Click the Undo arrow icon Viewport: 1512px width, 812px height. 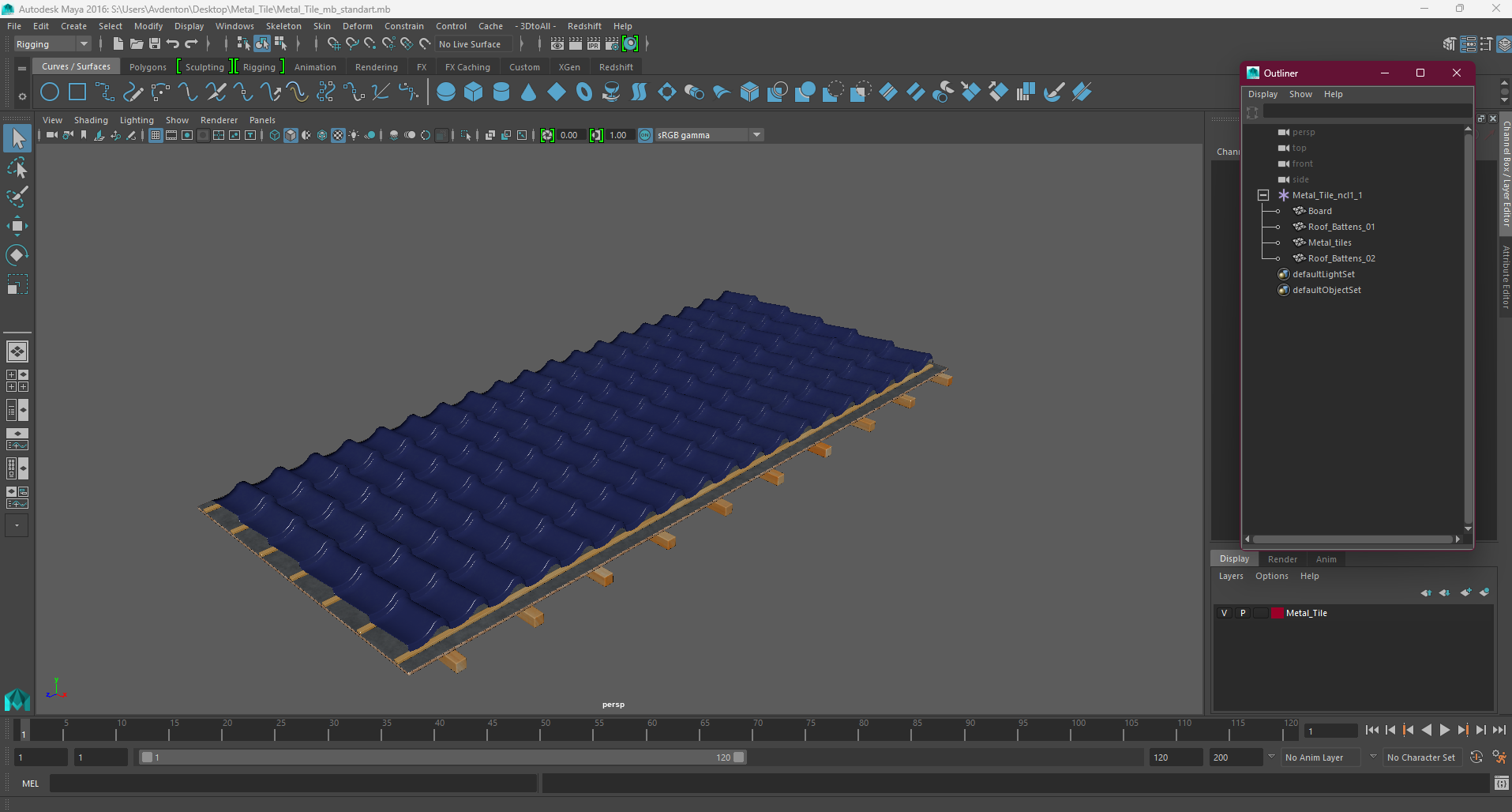click(173, 44)
